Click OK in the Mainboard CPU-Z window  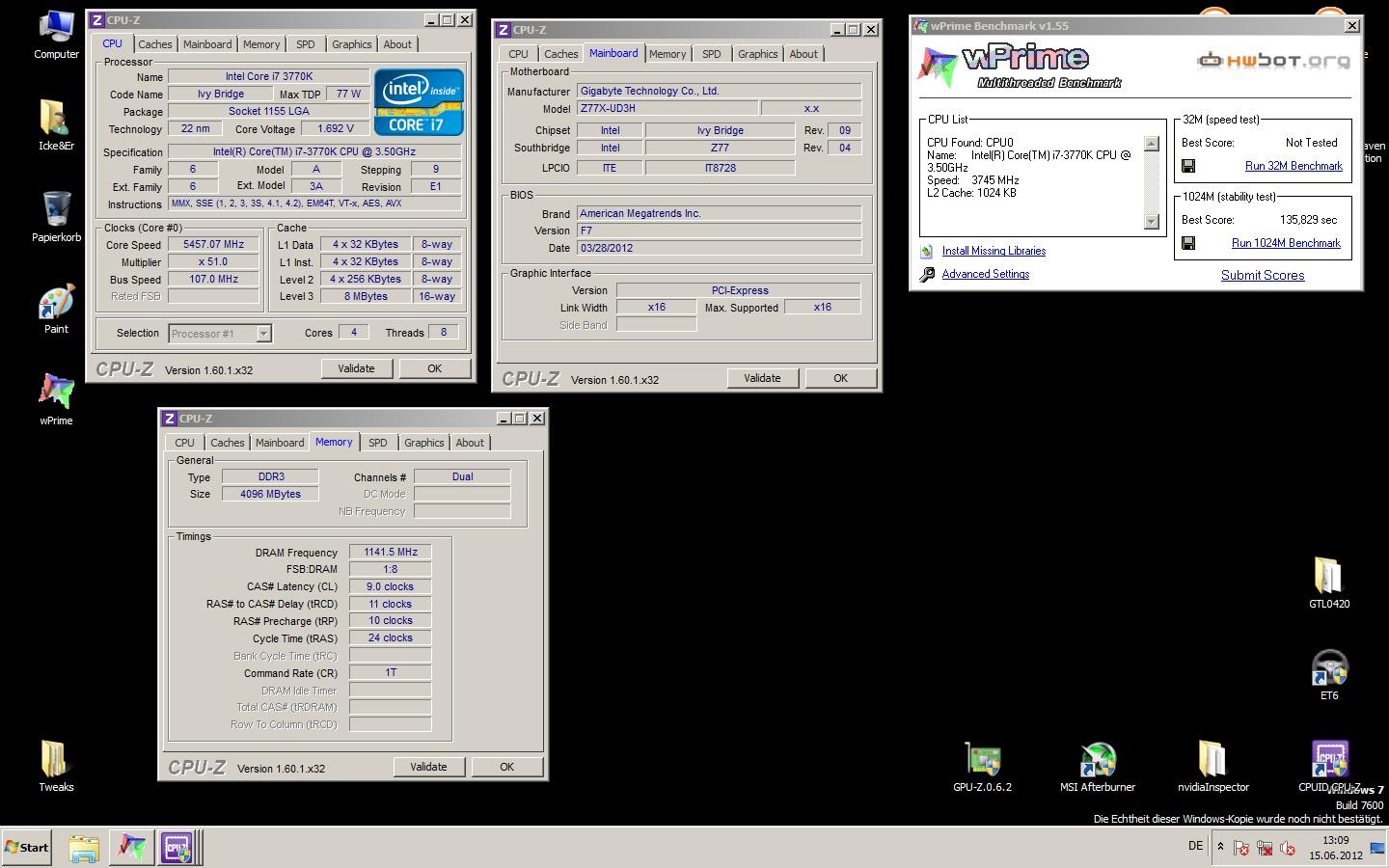[x=840, y=378]
